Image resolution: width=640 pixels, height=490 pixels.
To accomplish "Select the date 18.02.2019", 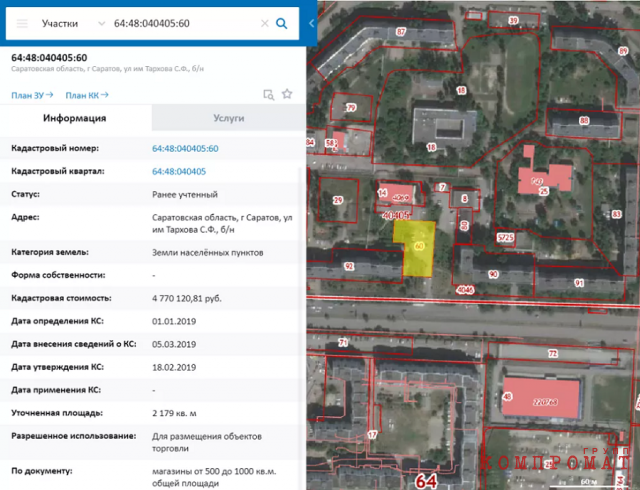I will [x=174, y=367].
